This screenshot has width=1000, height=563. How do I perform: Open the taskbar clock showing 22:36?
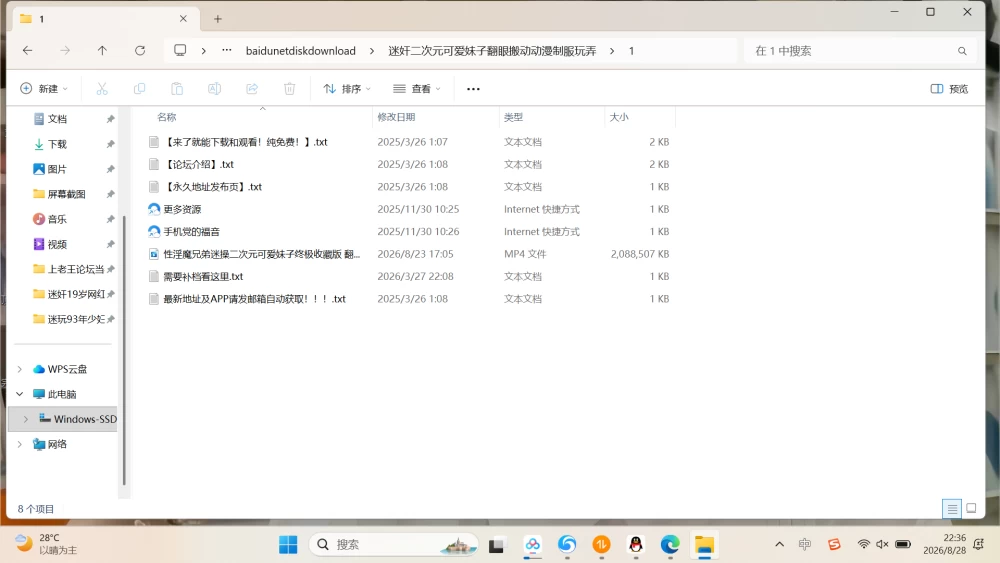coord(945,544)
